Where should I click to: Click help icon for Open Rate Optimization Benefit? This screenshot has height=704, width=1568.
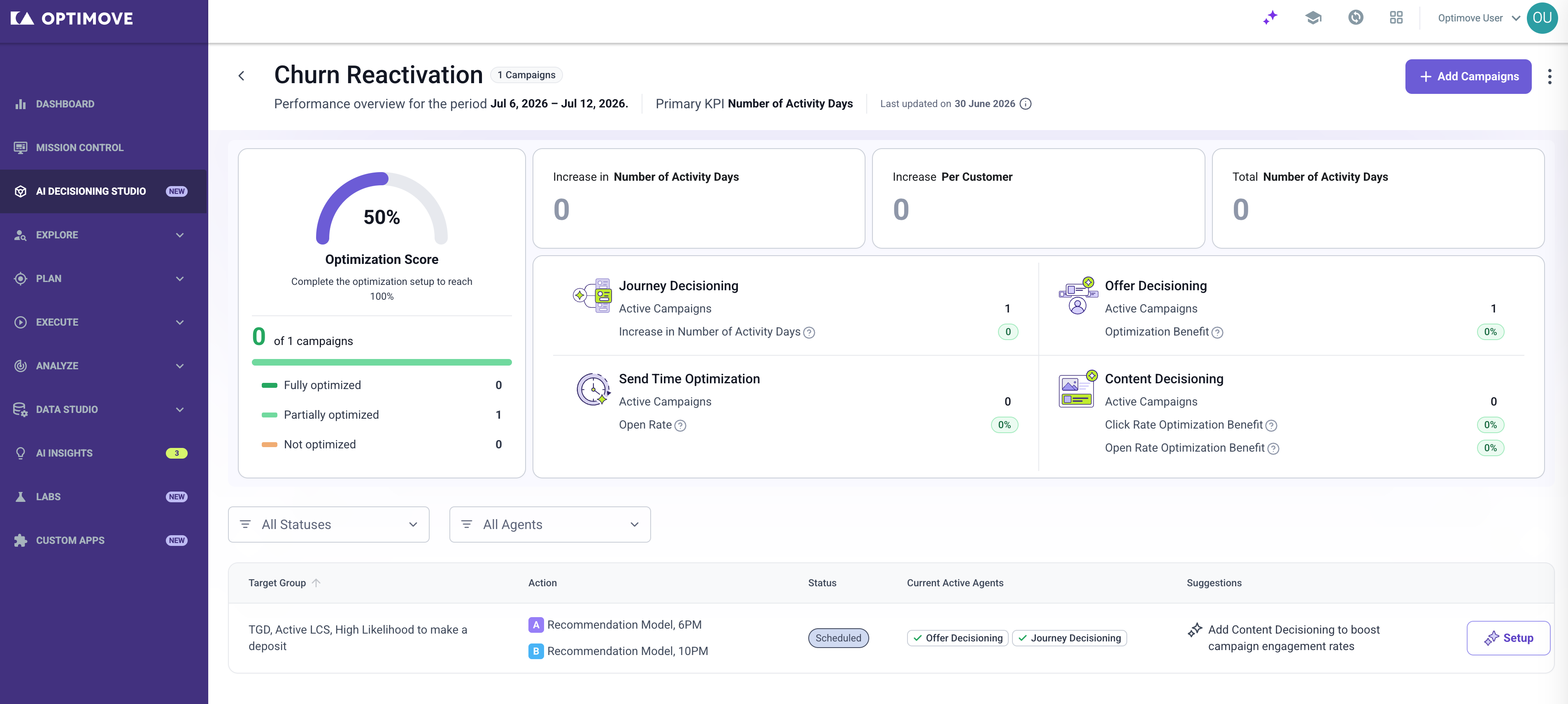[x=1273, y=449]
